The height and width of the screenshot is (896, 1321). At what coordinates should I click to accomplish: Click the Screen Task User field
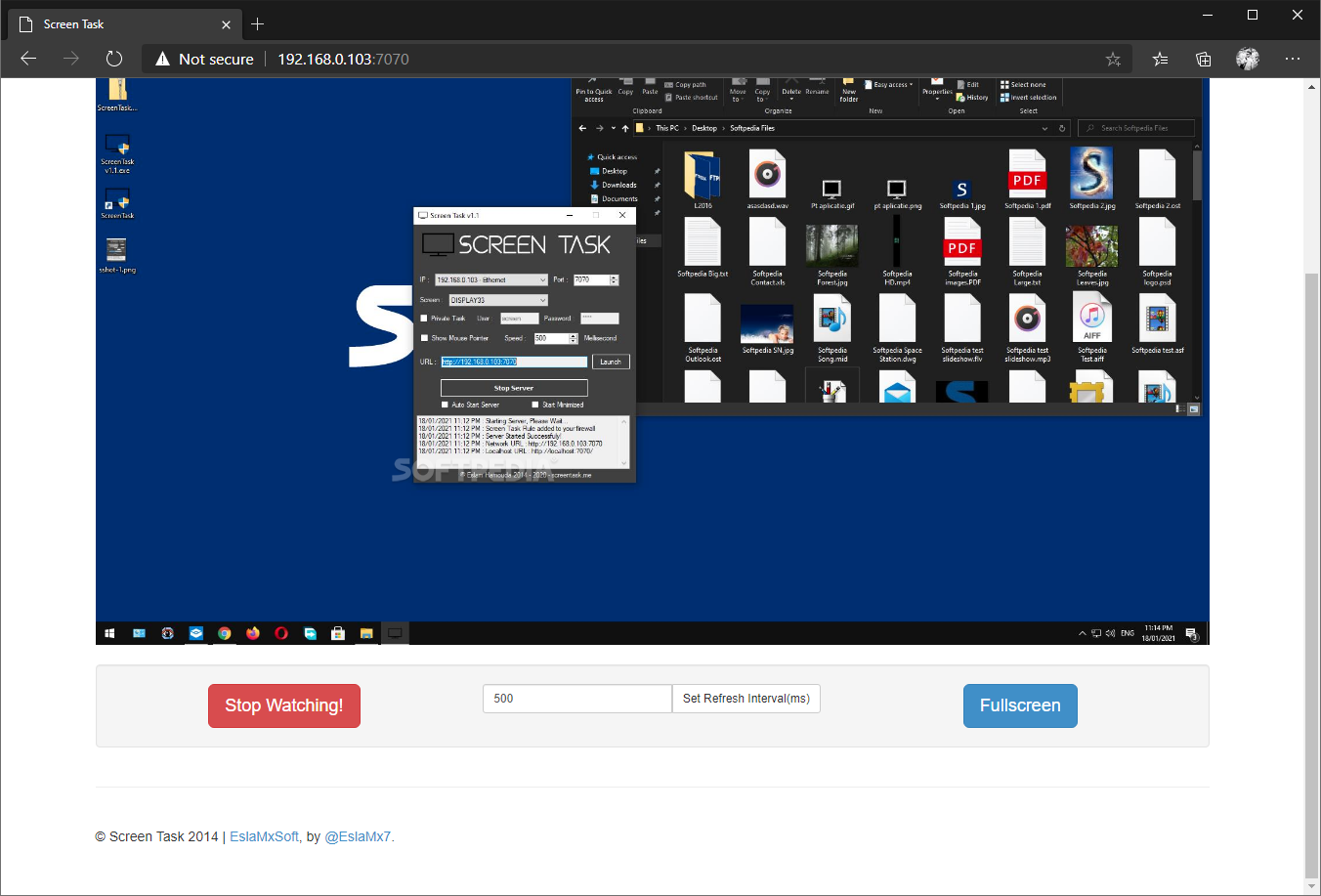click(x=519, y=318)
